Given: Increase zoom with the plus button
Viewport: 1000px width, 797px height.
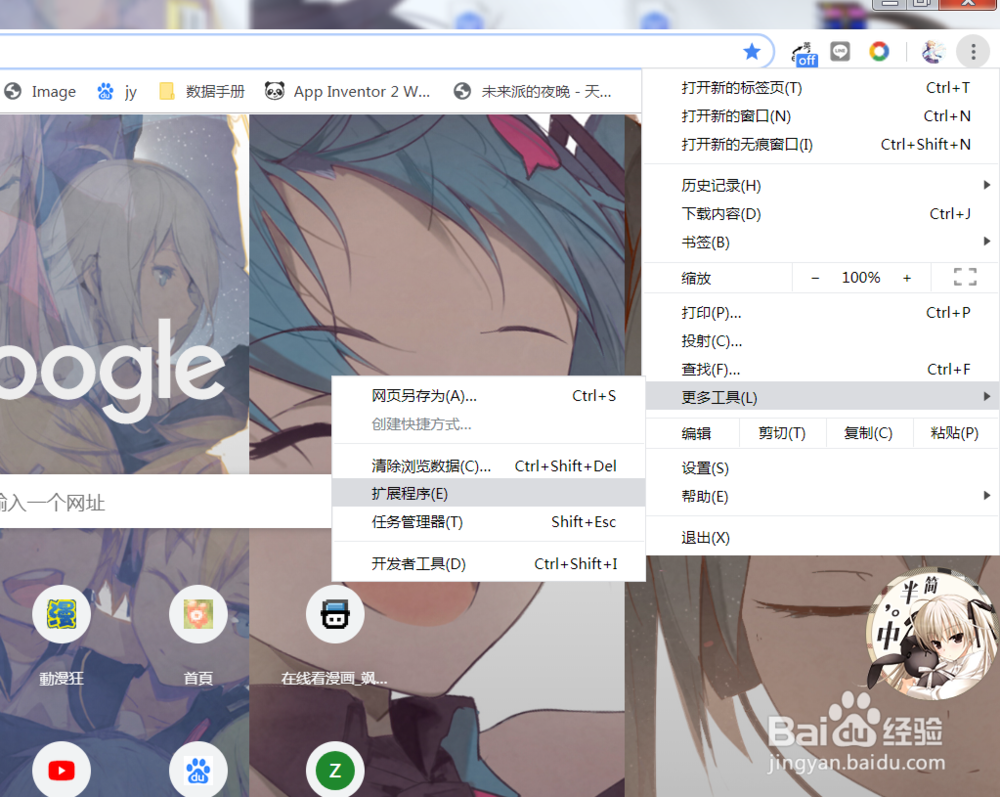Looking at the screenshot, I should [x=907, y=278].
